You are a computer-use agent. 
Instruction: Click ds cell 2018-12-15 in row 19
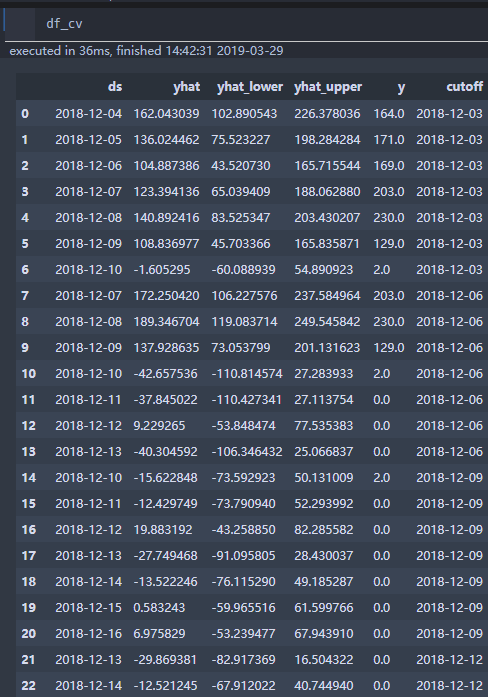[x=88, y=608]
